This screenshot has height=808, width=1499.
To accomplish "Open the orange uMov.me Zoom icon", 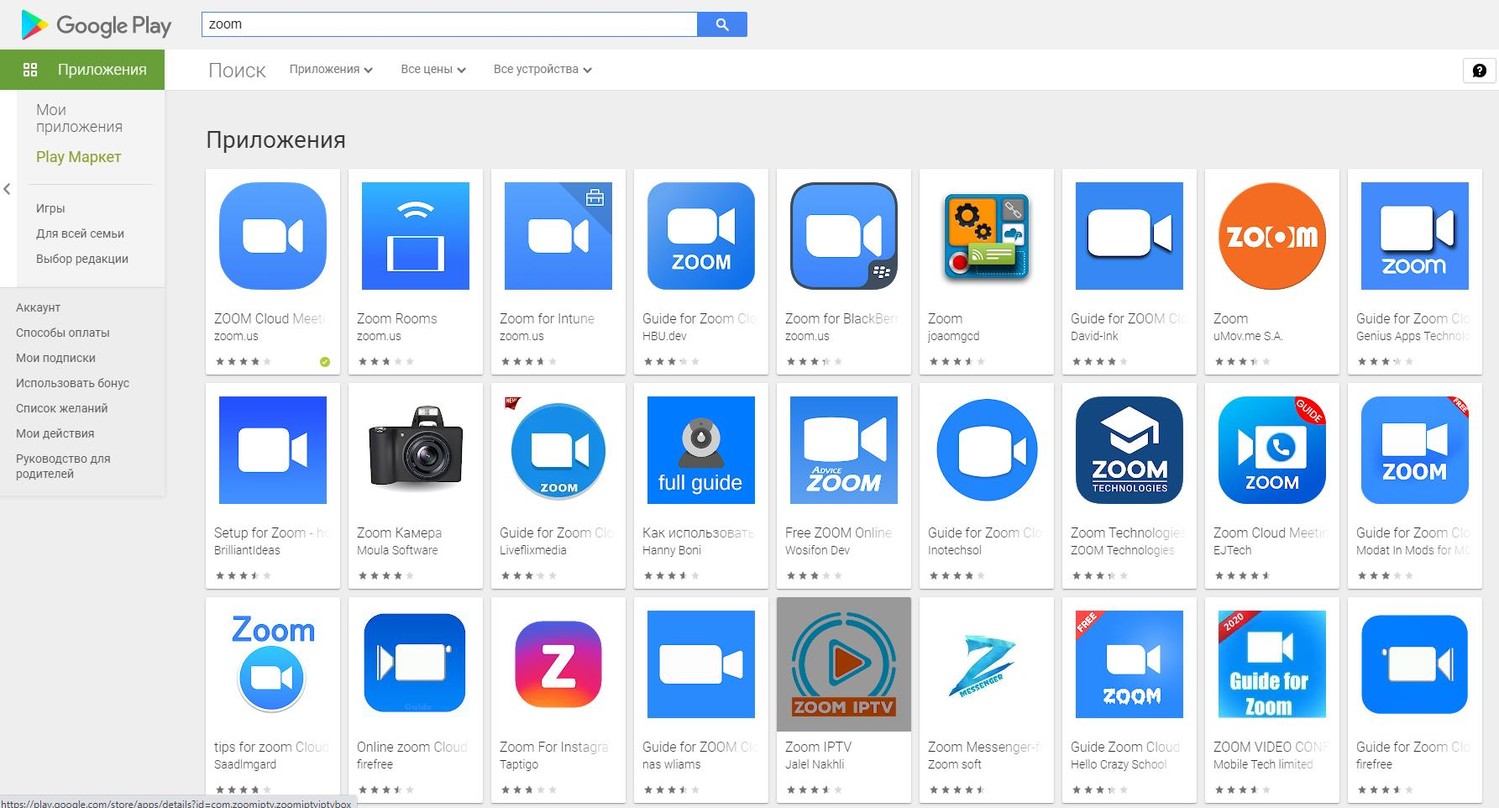I will [1272, 236].
